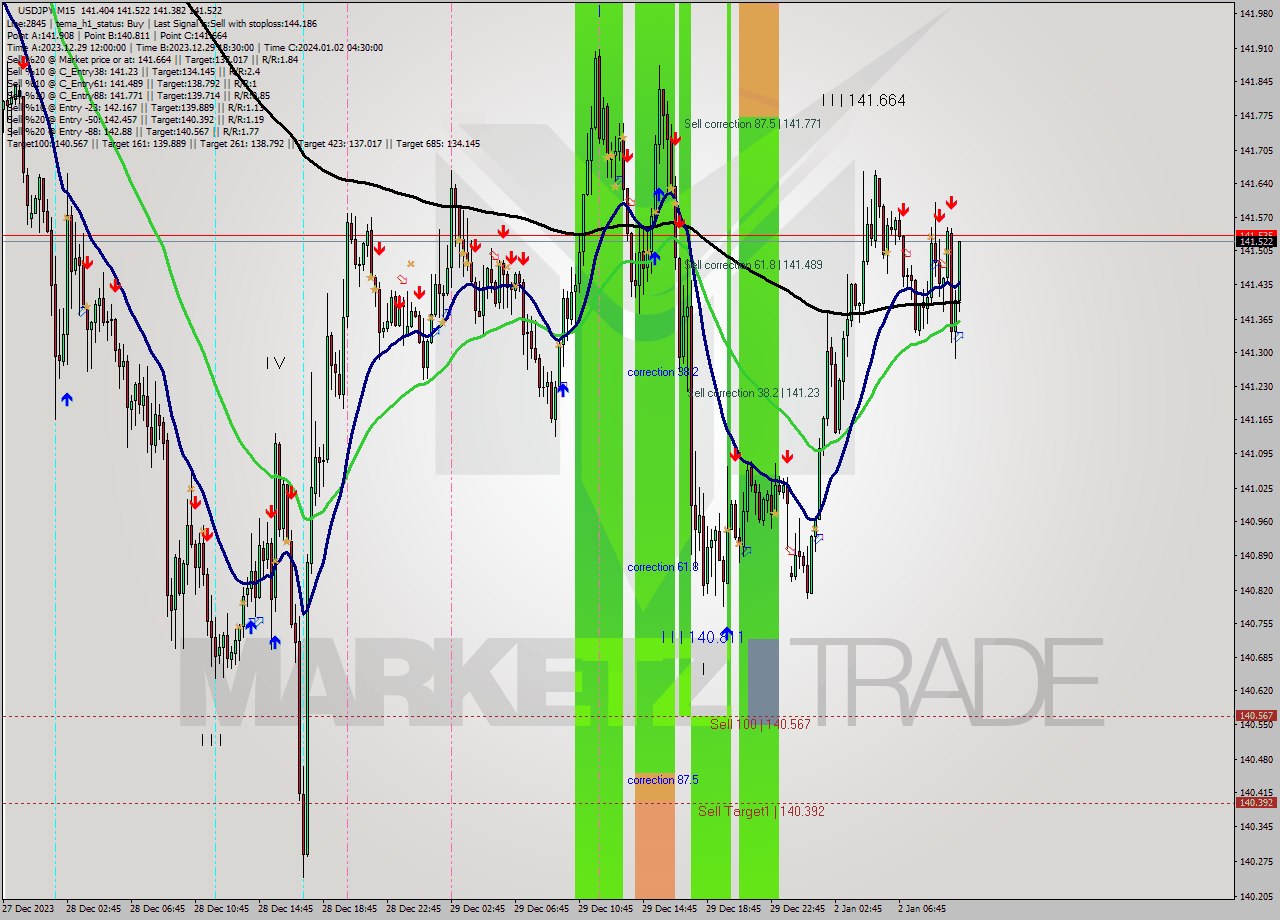
Task: Select the 'I I I 140.811' wave label
Action: pos(704,636)
